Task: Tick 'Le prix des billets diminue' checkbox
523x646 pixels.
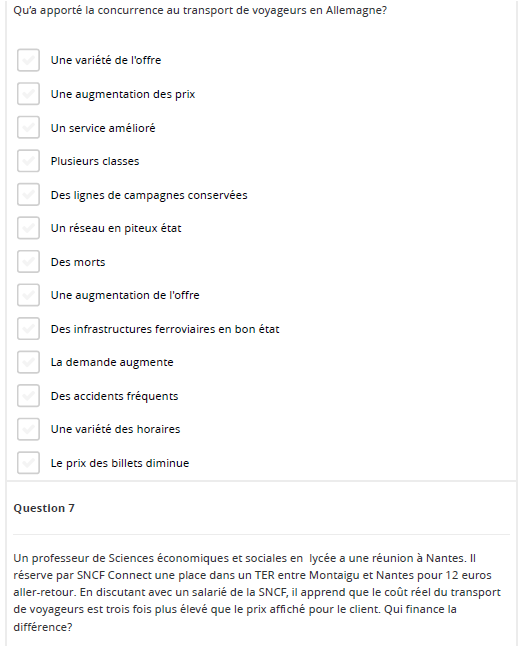Action: click(28, 463)
